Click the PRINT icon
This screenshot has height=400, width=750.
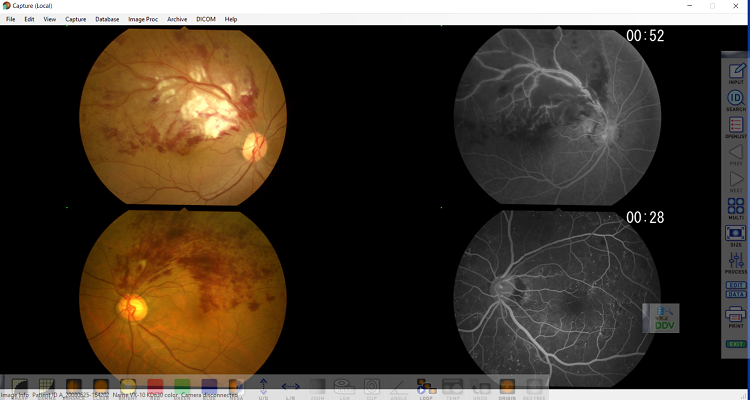tap(736, 319)
